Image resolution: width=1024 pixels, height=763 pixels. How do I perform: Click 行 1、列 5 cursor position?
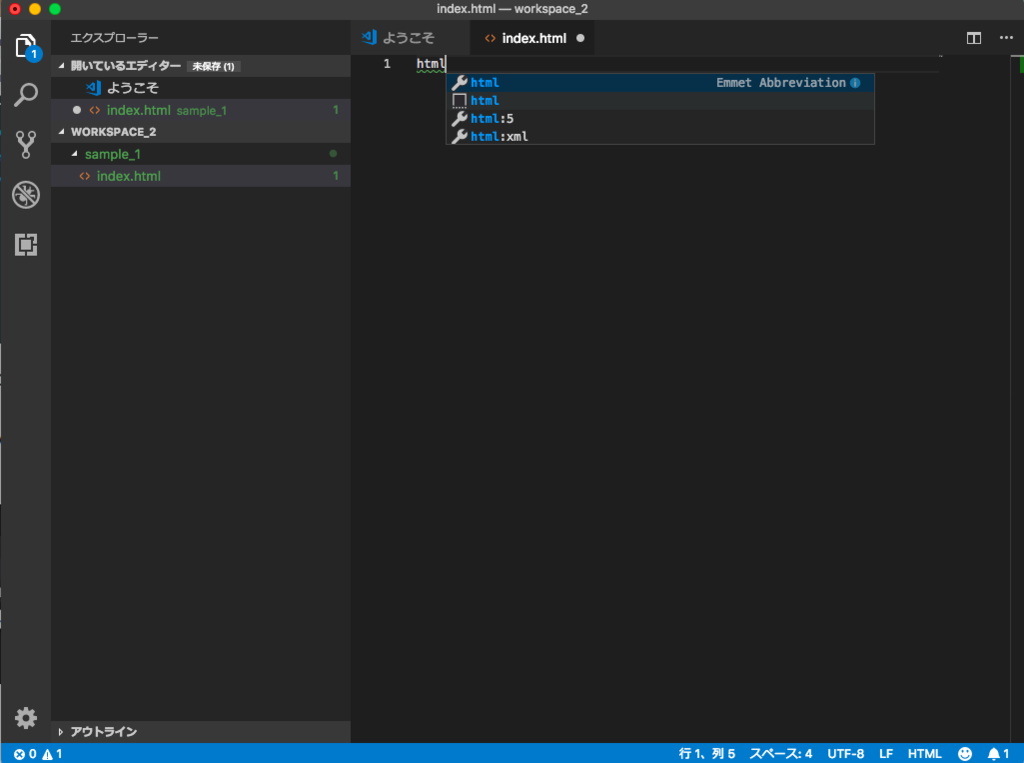707,754
